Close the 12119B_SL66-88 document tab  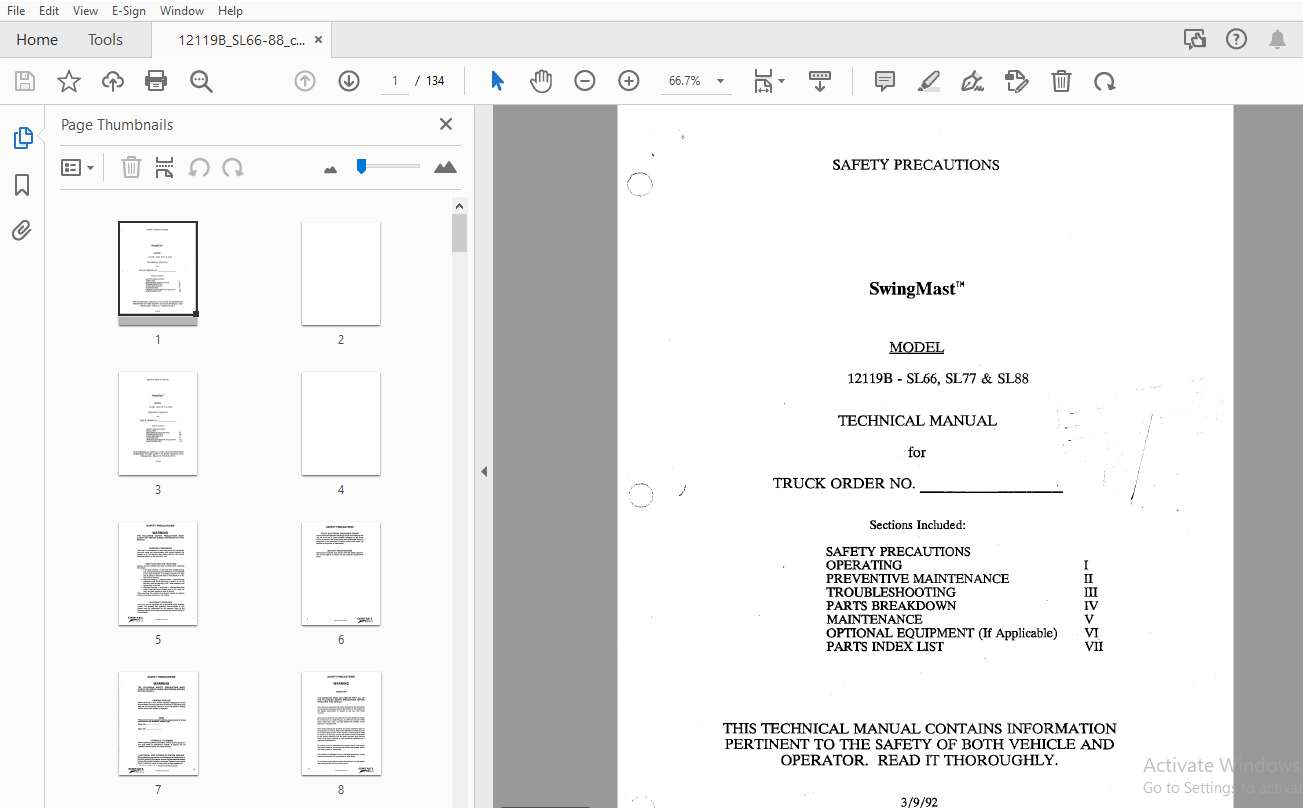pos(319,40)
